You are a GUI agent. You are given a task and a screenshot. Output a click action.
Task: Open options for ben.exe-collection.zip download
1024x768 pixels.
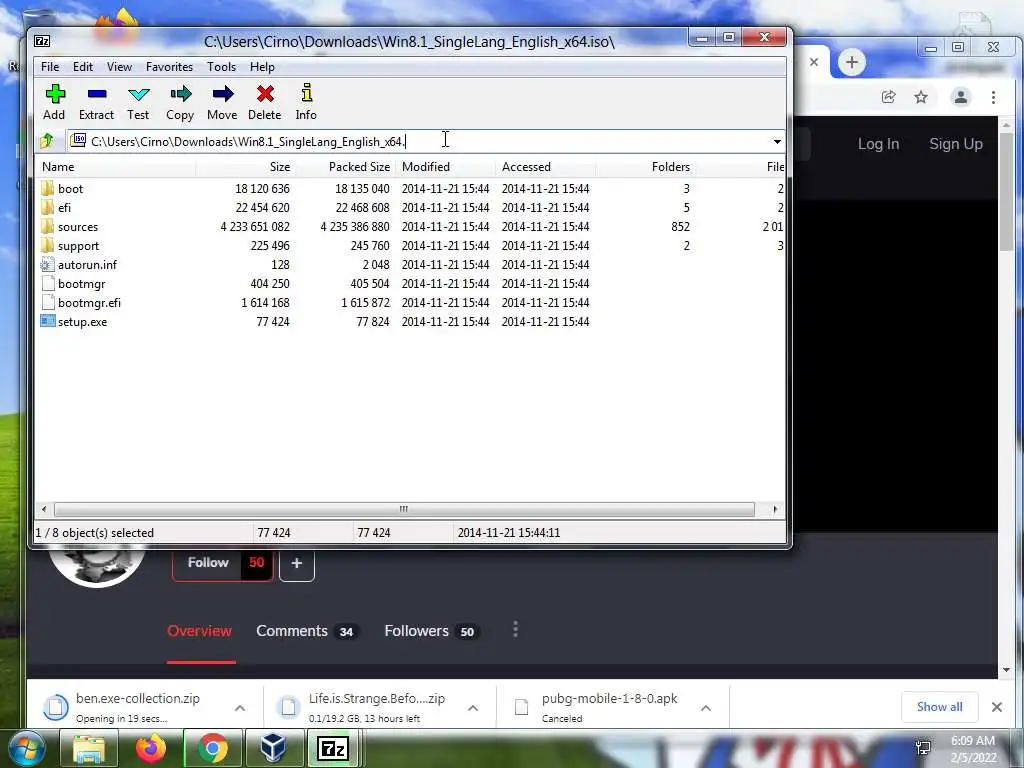click(x=240, y=708)
